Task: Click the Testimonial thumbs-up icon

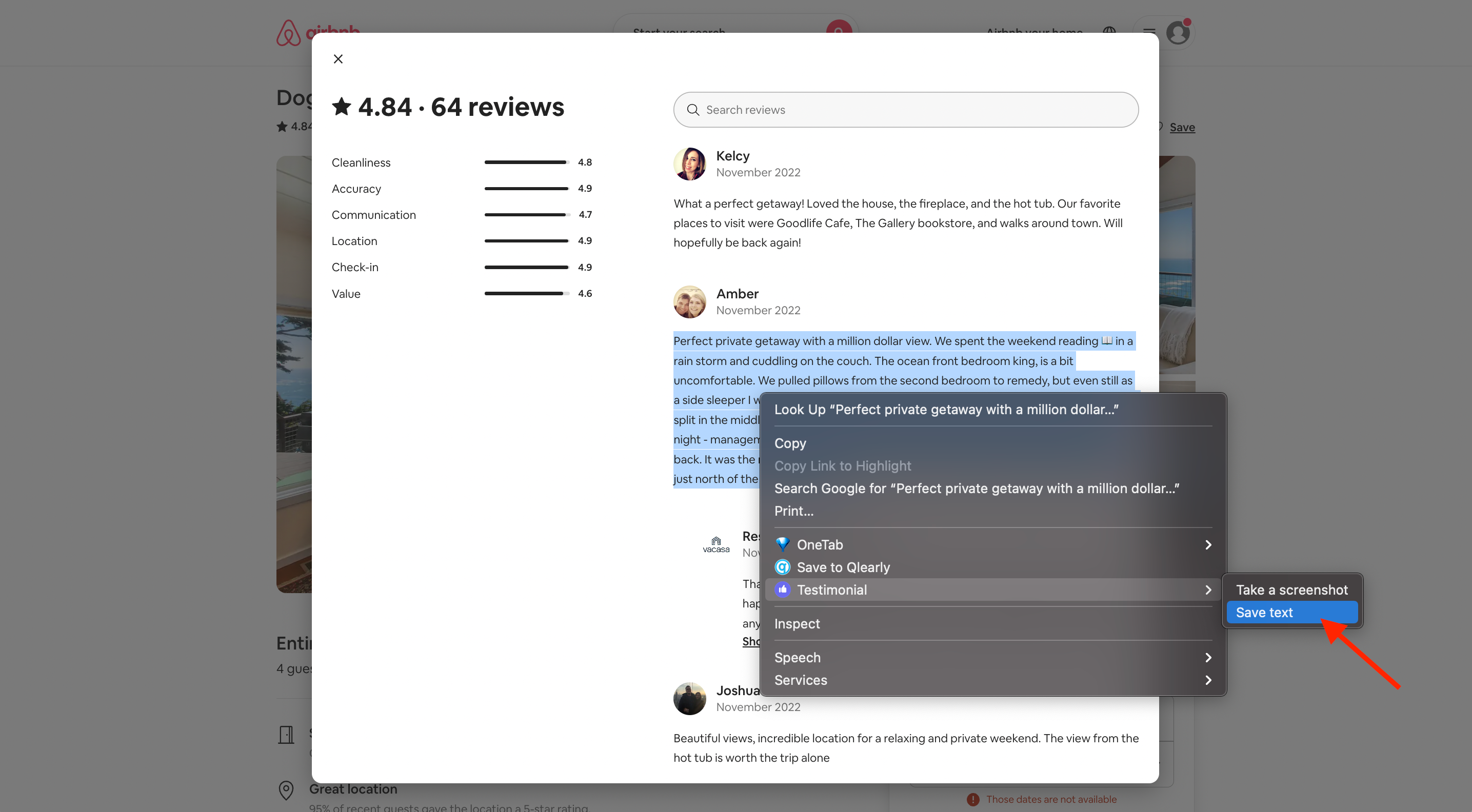Action: pos(782,590)
